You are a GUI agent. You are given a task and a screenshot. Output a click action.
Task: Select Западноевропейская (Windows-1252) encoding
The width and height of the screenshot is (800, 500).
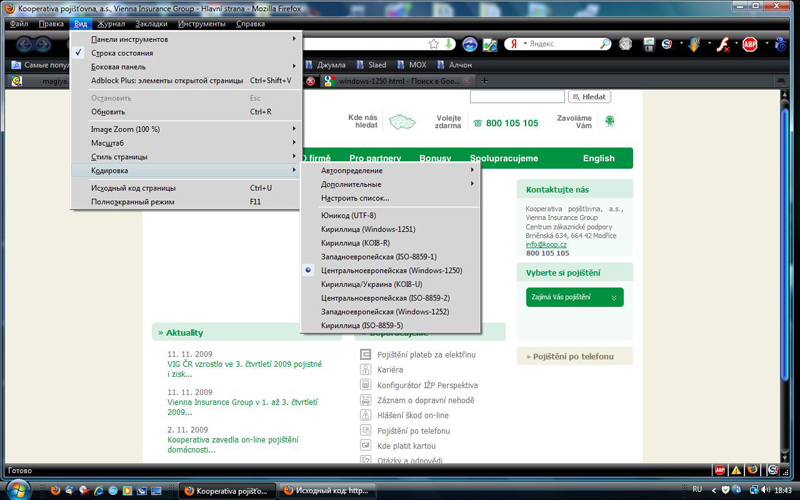[391, 312]
